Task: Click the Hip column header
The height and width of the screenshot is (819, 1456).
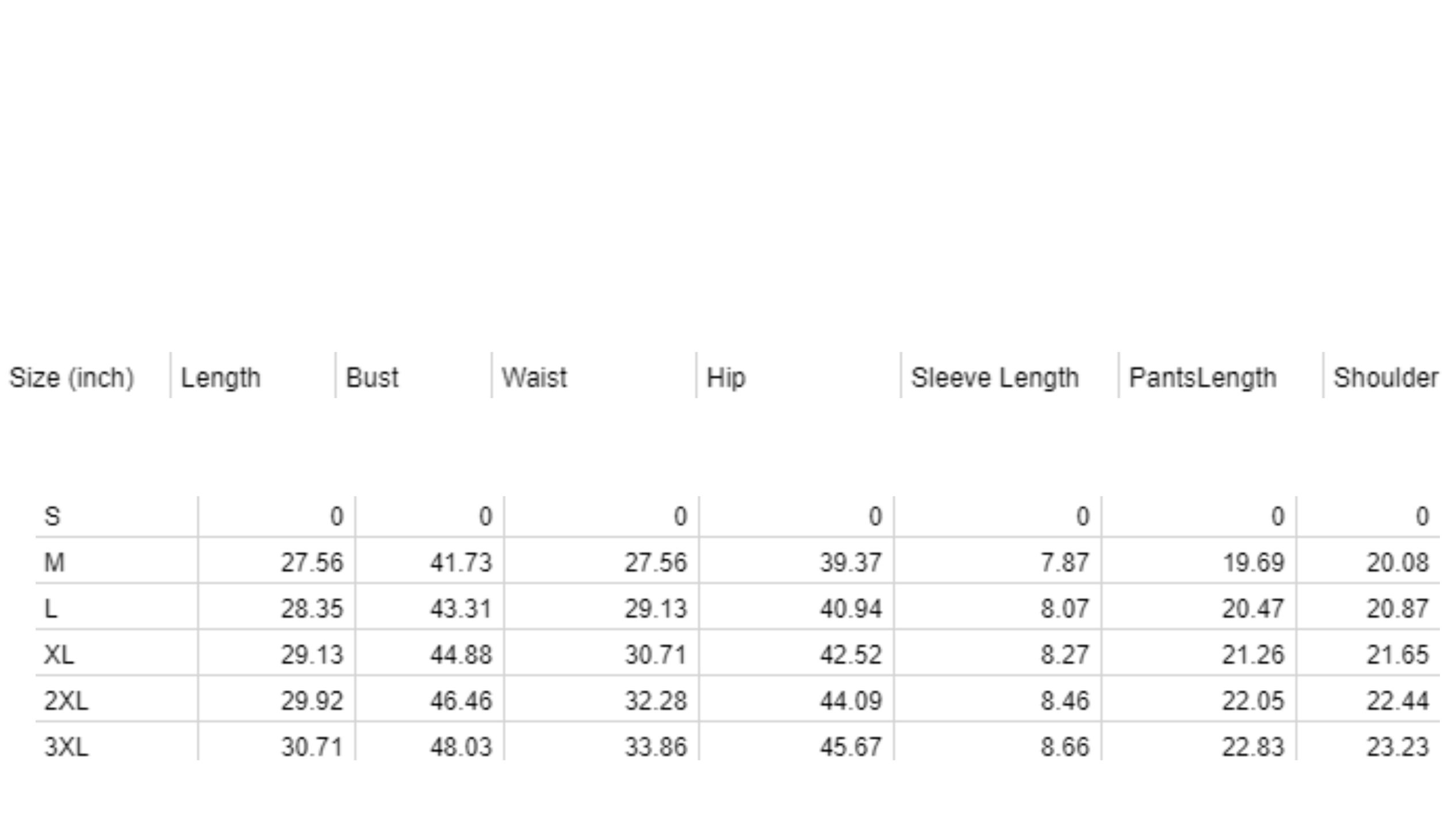Action: [x=726, y=378]
